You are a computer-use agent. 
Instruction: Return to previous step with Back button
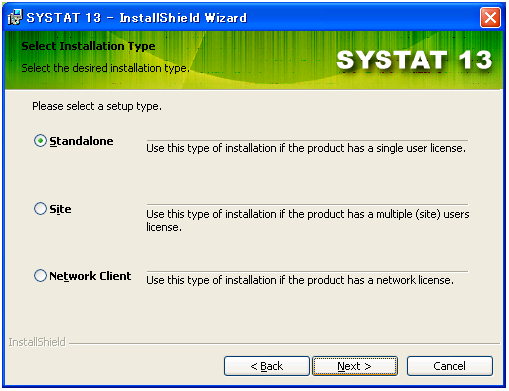tap(267, 366)
